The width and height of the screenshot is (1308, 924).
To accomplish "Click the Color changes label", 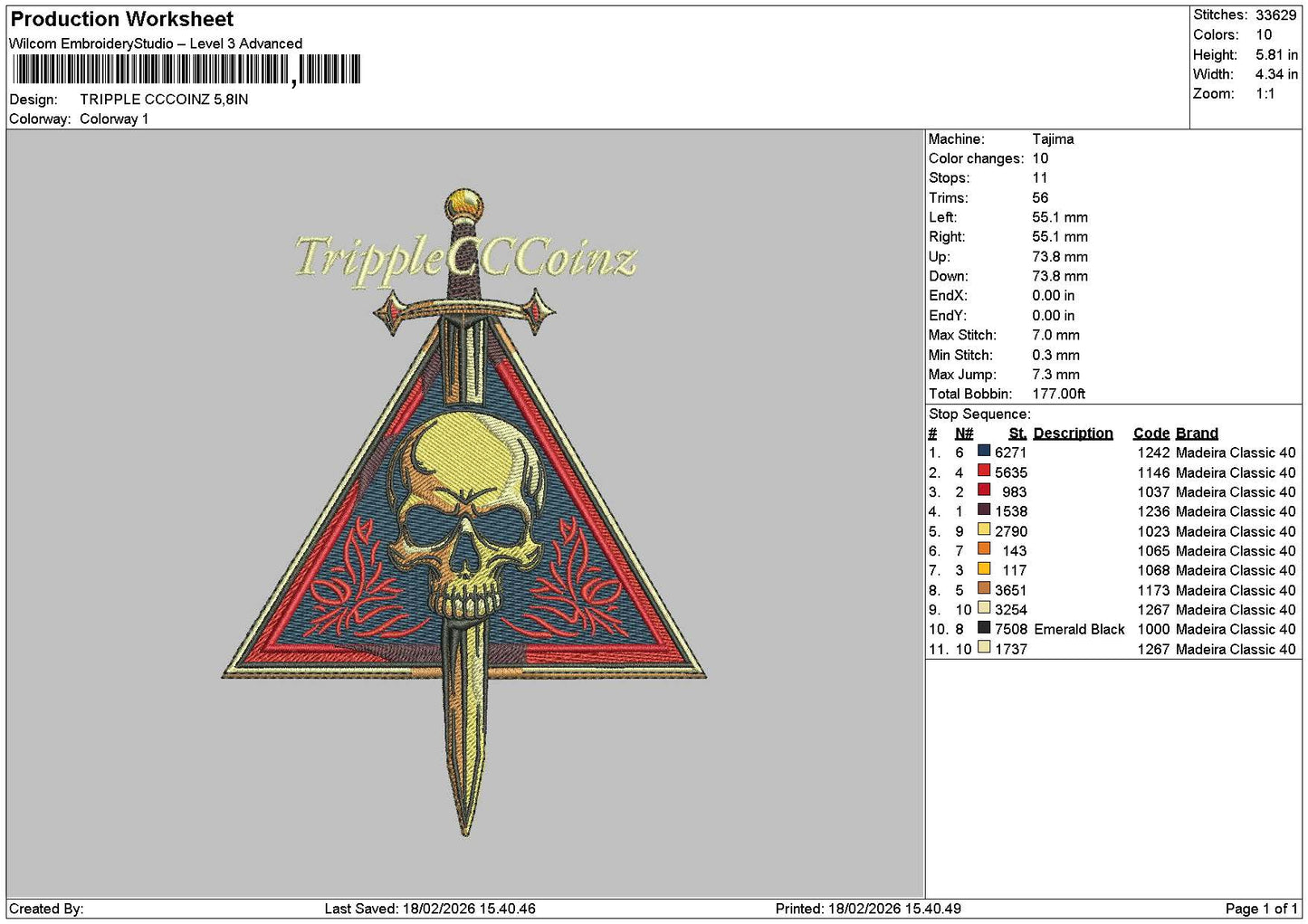I will click(976, 158).
